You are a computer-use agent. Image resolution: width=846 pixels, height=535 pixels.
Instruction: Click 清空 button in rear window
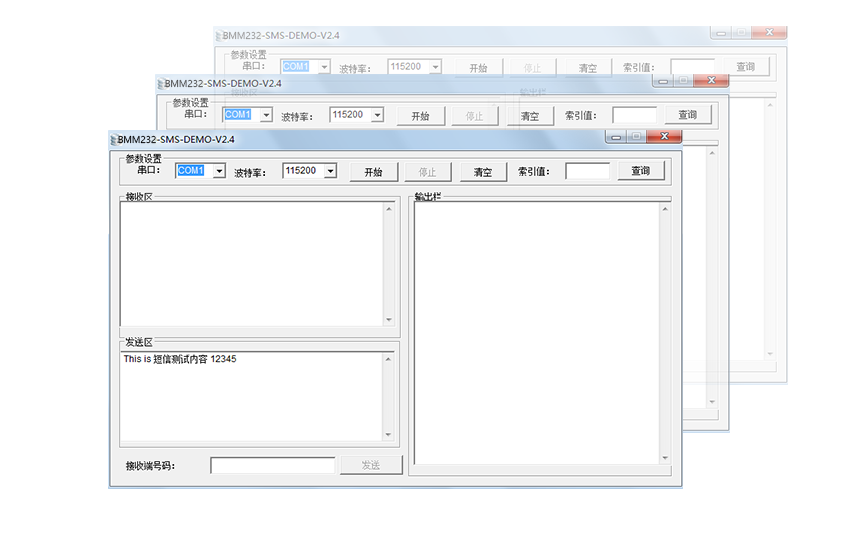(588, 68)
